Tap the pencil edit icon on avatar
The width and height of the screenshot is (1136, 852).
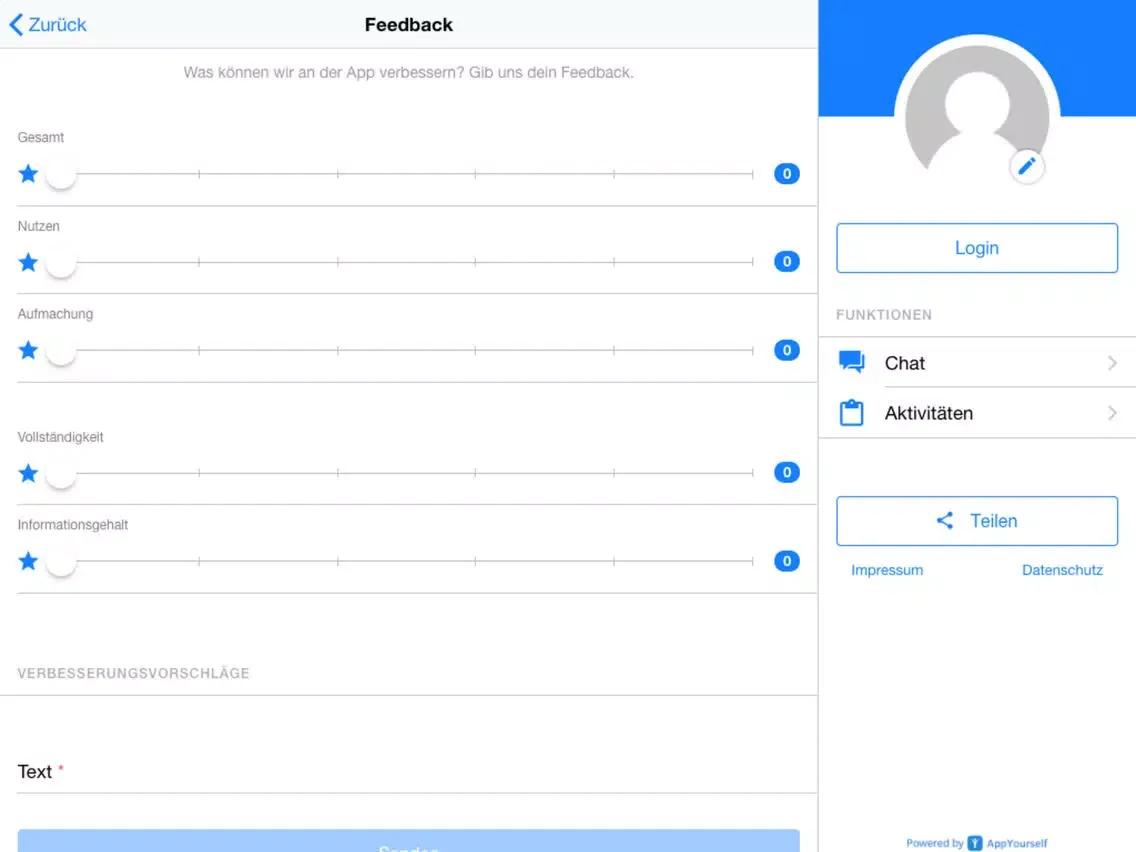(x=1027, y=167)
